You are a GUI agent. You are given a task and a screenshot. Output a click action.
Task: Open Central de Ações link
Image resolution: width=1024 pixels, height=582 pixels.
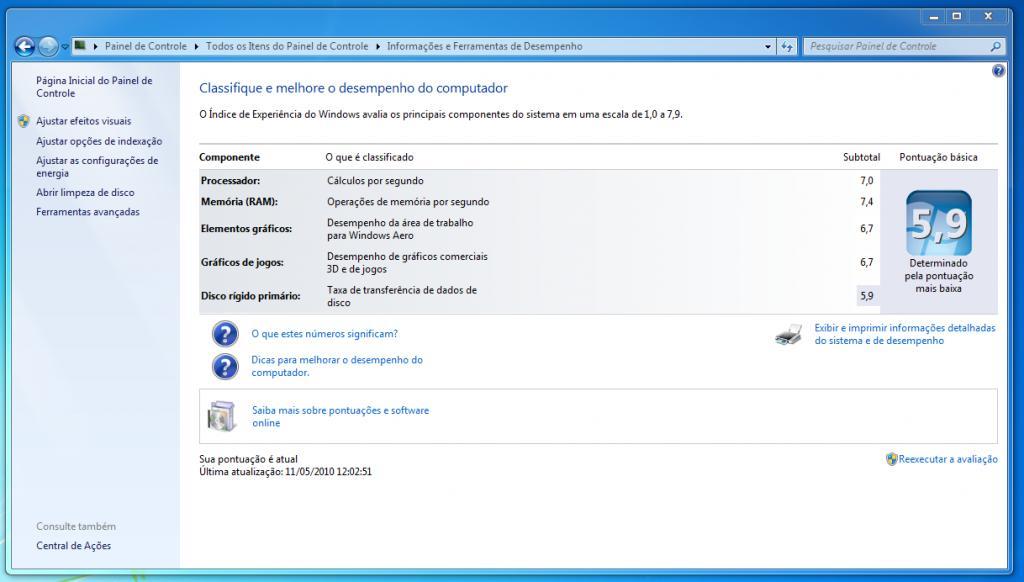pos(73,545)
